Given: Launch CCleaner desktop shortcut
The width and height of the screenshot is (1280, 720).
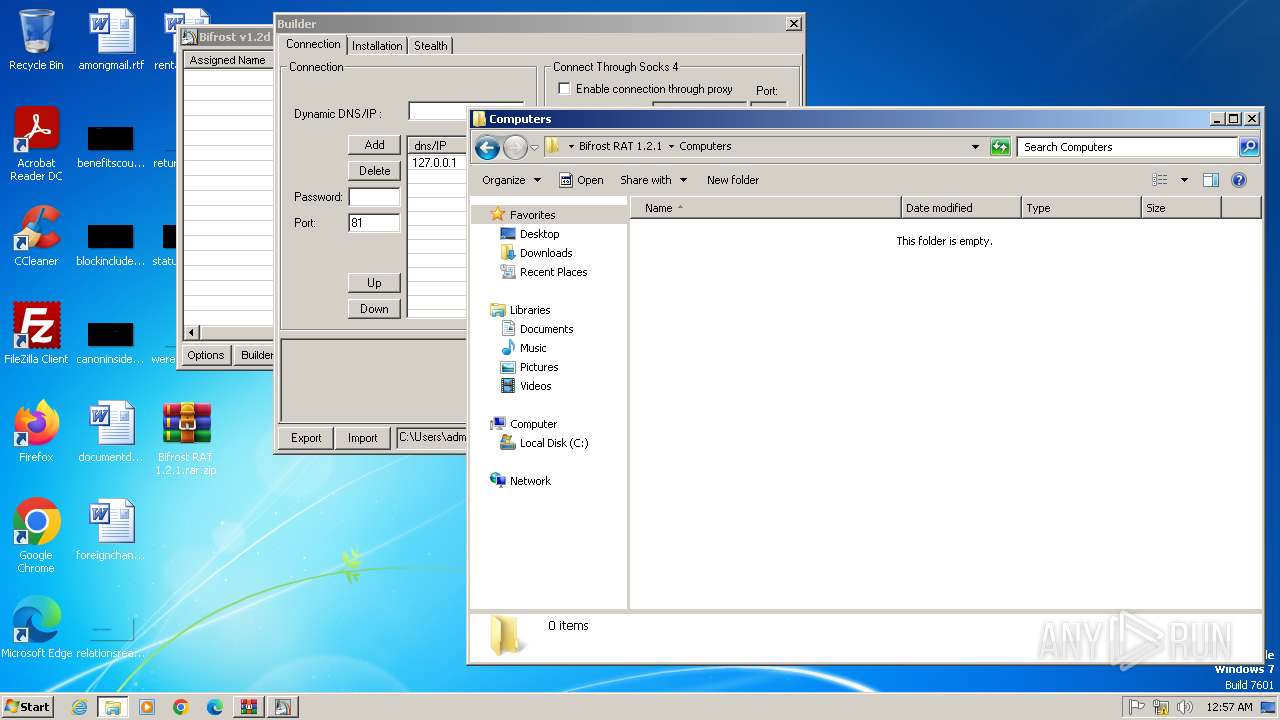Looking at the screenshot, I should coord(36,236).
